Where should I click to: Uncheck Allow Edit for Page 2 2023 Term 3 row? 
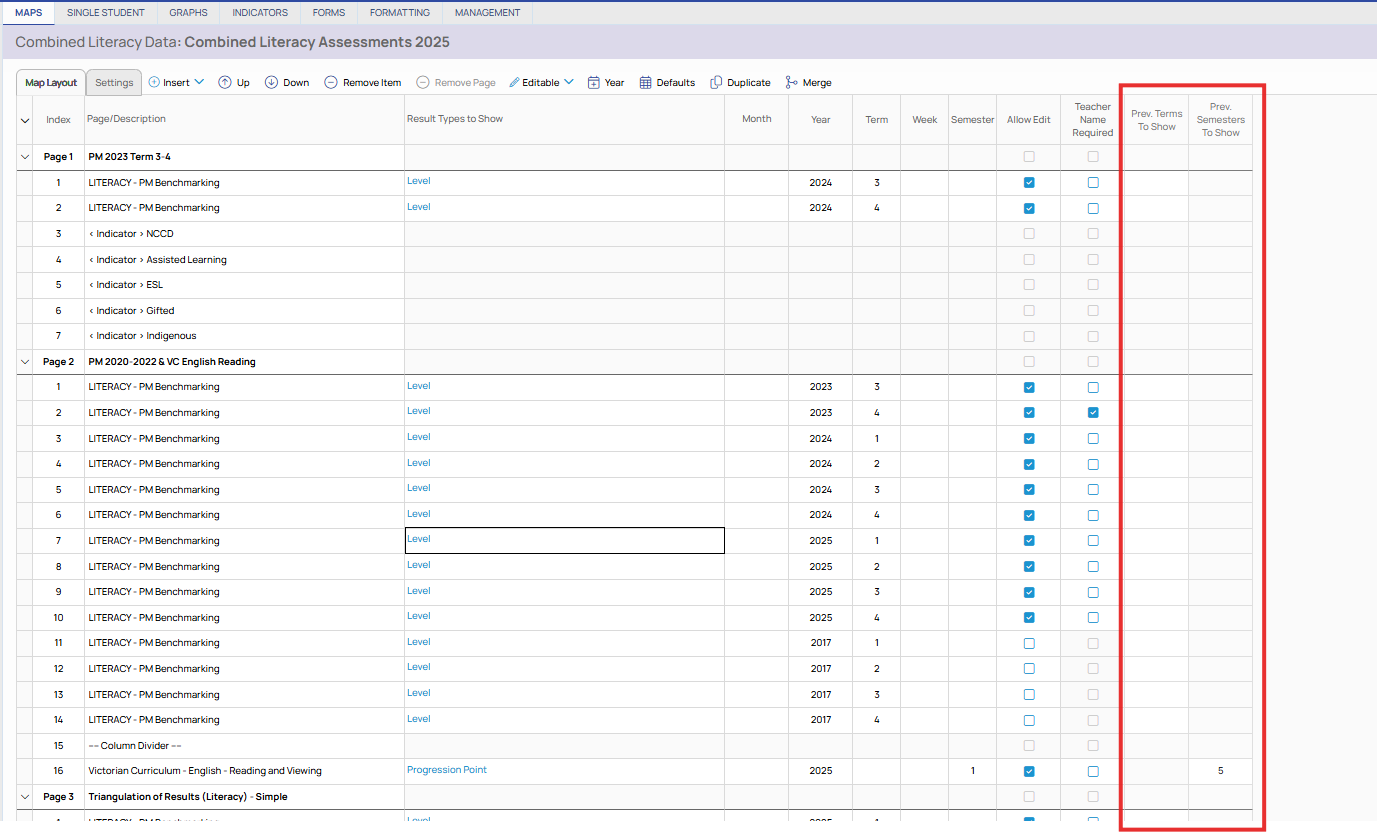point(1029,387)
